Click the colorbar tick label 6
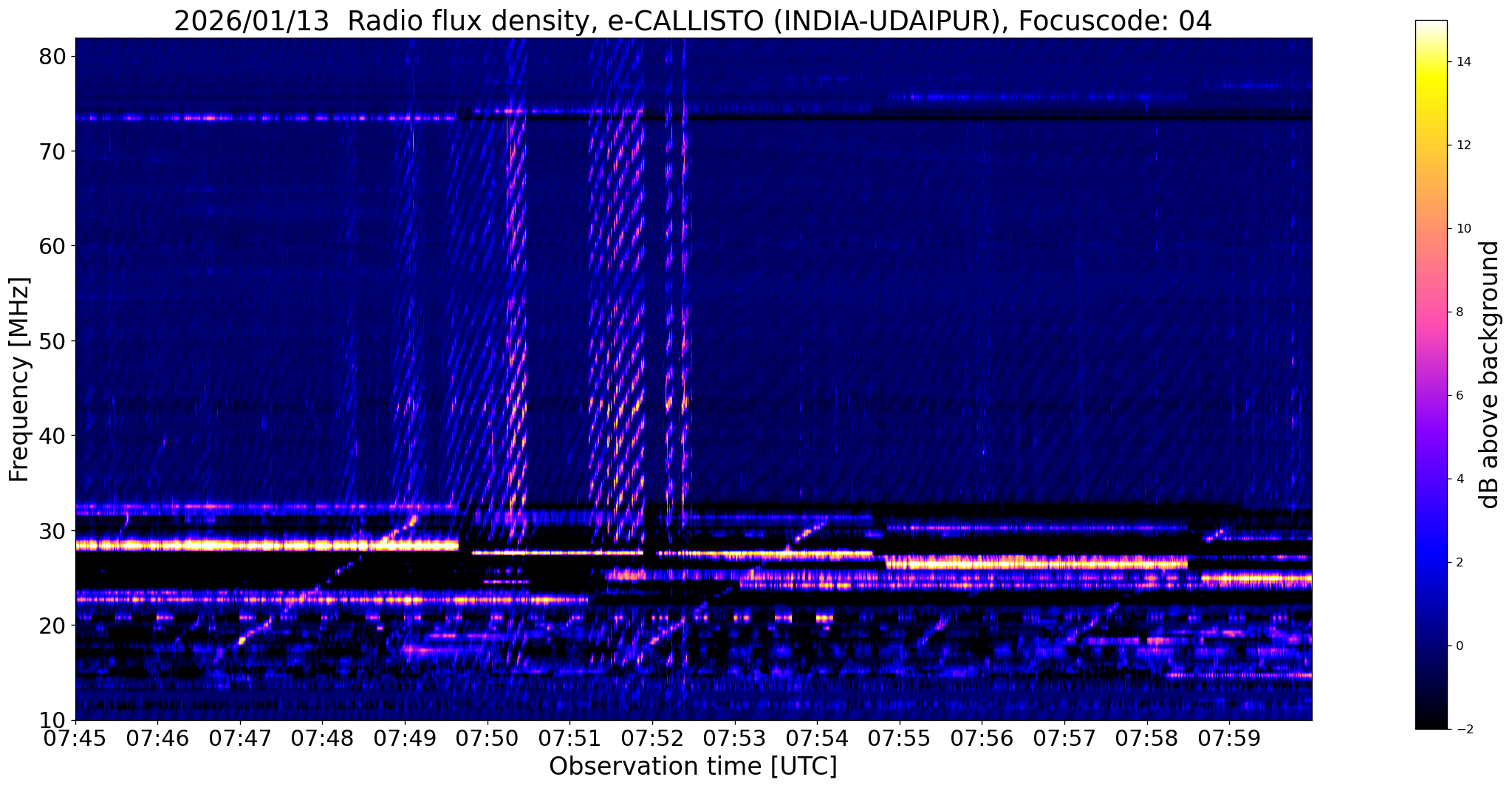1512x788 pixels. tap(1459, 396)
